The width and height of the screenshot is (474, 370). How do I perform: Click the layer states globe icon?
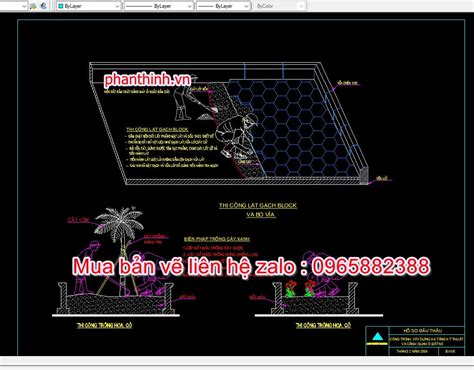[x=44, y=6]
